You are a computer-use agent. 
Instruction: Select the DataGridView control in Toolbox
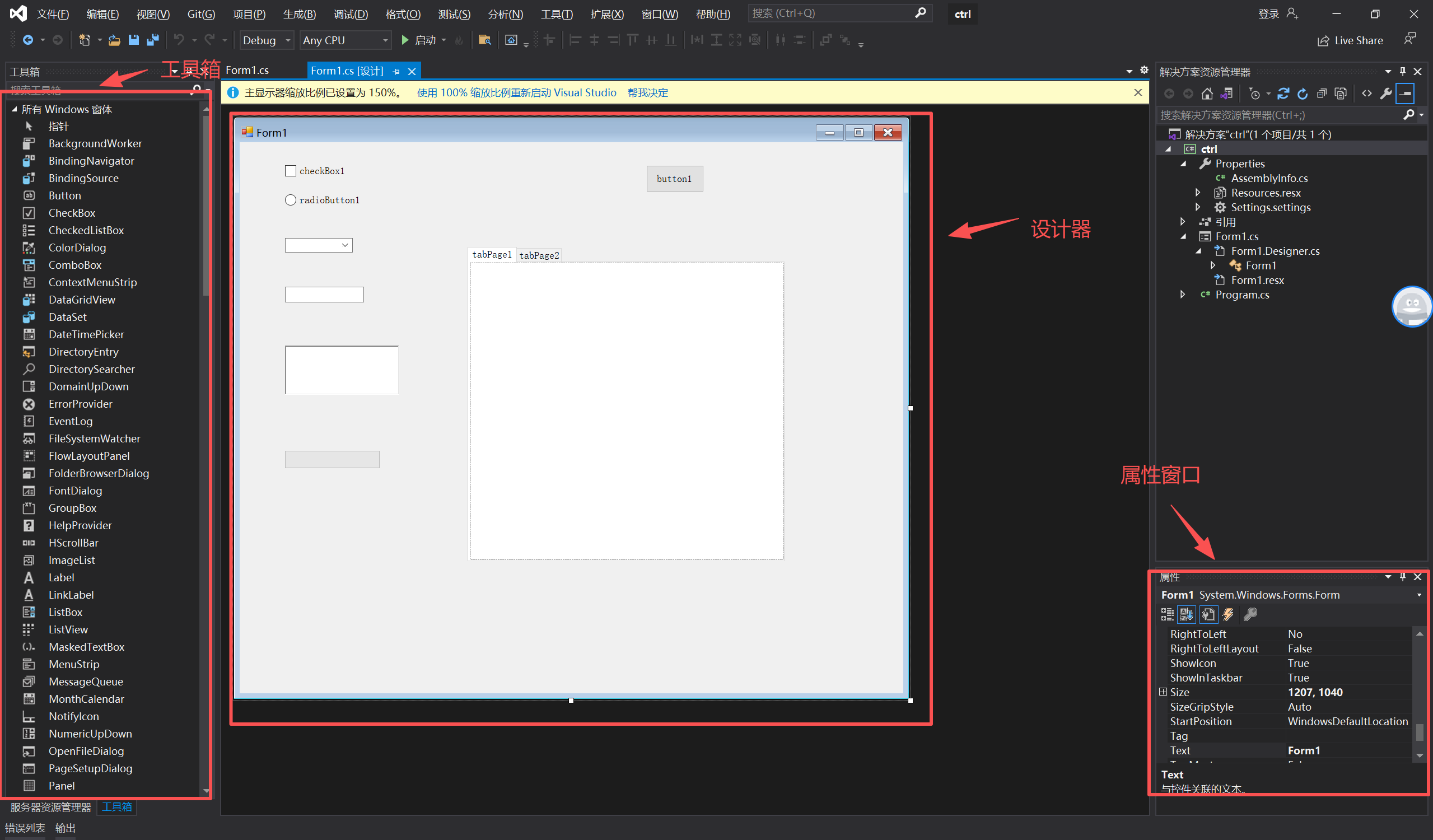(82, 300)
